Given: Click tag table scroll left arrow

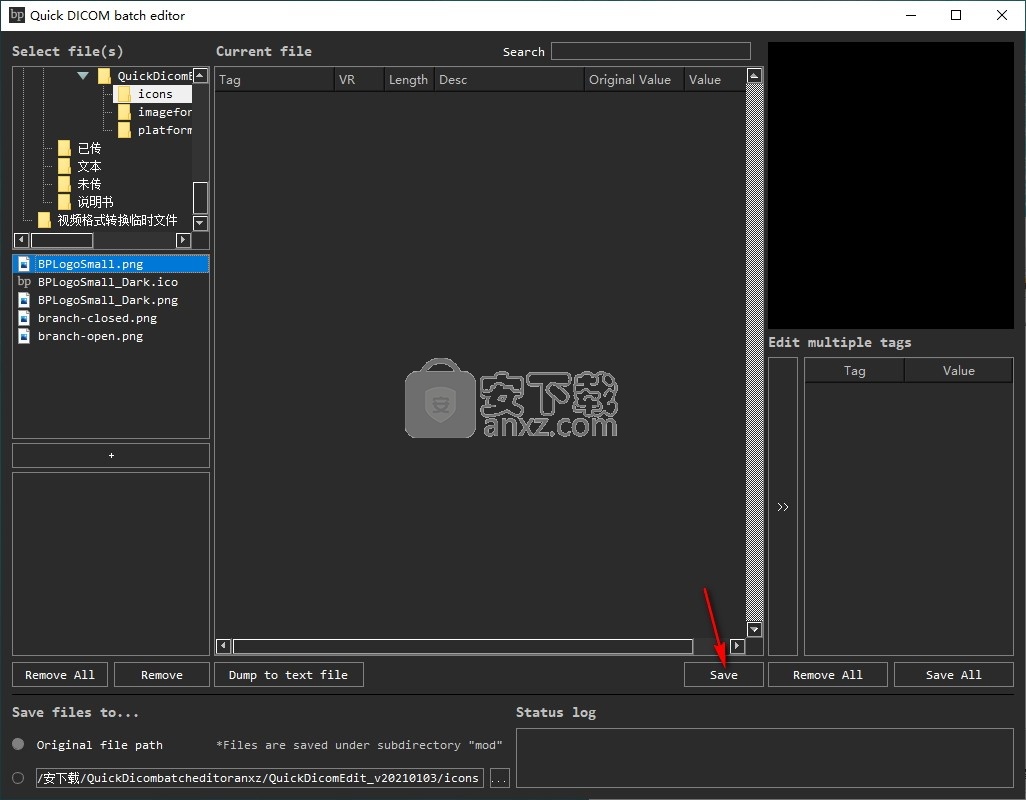Looking at the screenshot, I should click(x=223, y=646).
